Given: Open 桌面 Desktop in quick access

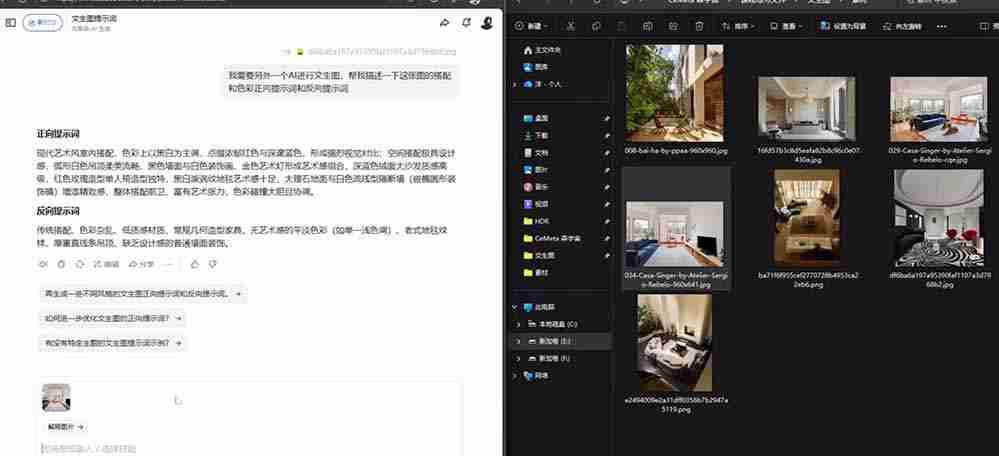Looking at the screenshot, I should [x=536, y=118].
